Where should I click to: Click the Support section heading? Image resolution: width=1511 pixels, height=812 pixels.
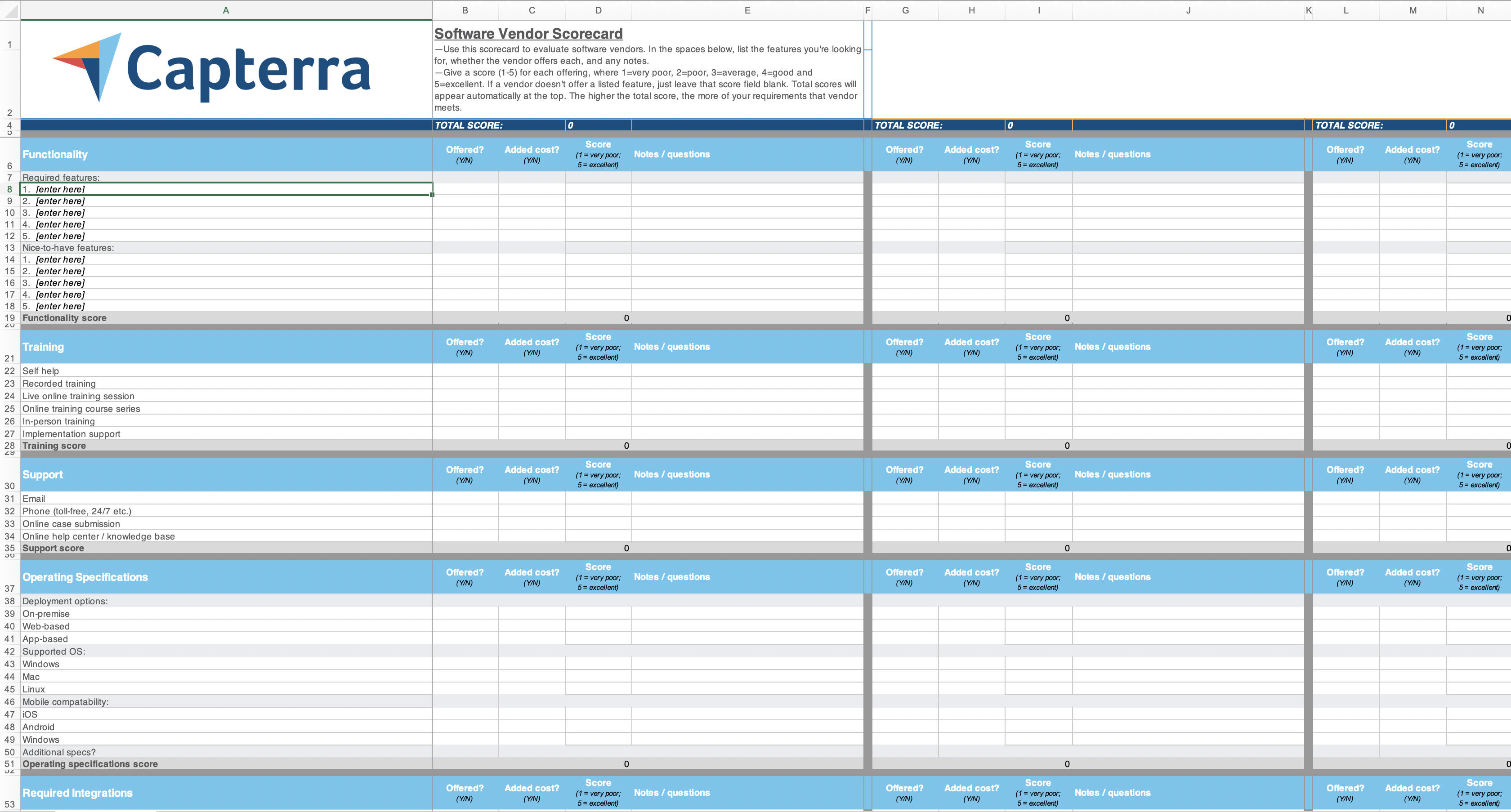(42, 474)
